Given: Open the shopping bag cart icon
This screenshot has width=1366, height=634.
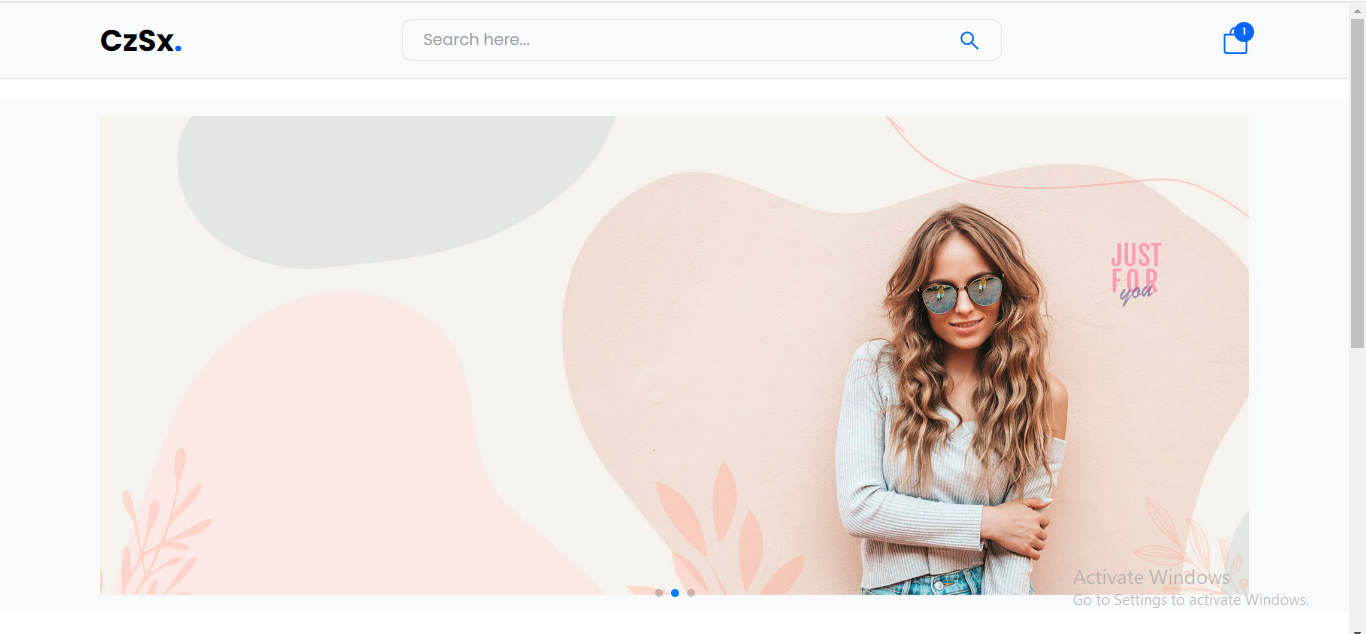Looking at the screenshot, I should pos(1235,42).
